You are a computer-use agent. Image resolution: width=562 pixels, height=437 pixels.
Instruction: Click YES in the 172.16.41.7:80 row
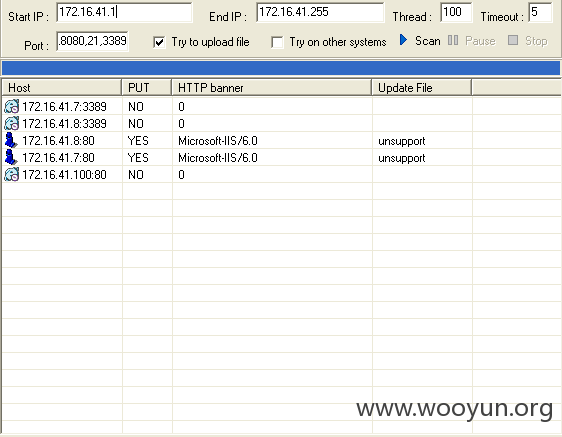pos(138,158)
